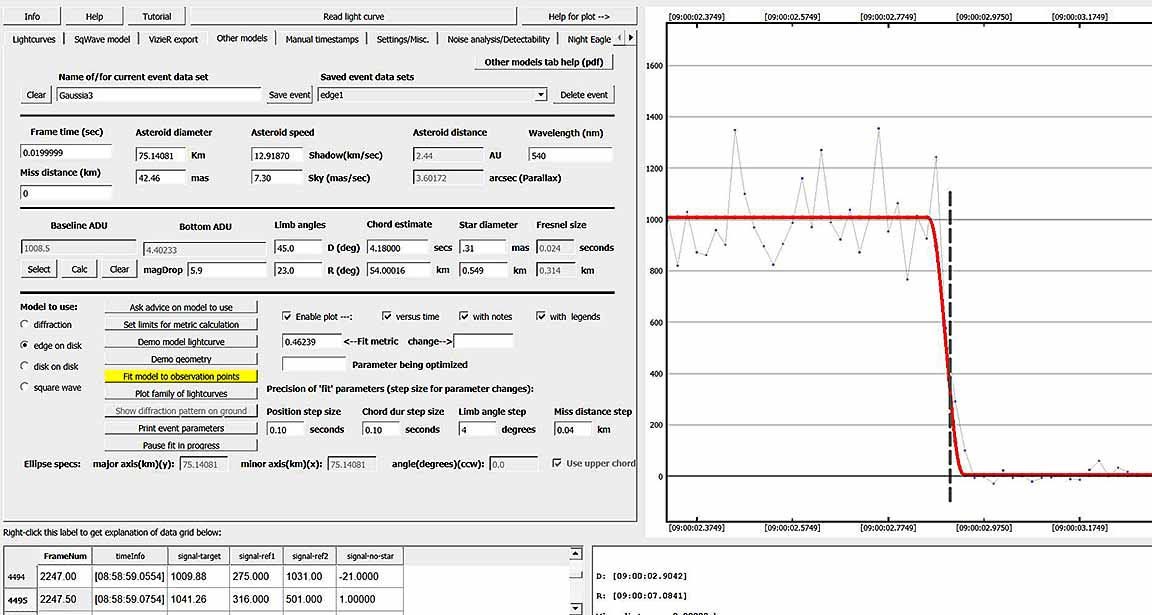Click the Frame time input field
Viewport: 1152px width, 615px height.
[x=66, y=152]
